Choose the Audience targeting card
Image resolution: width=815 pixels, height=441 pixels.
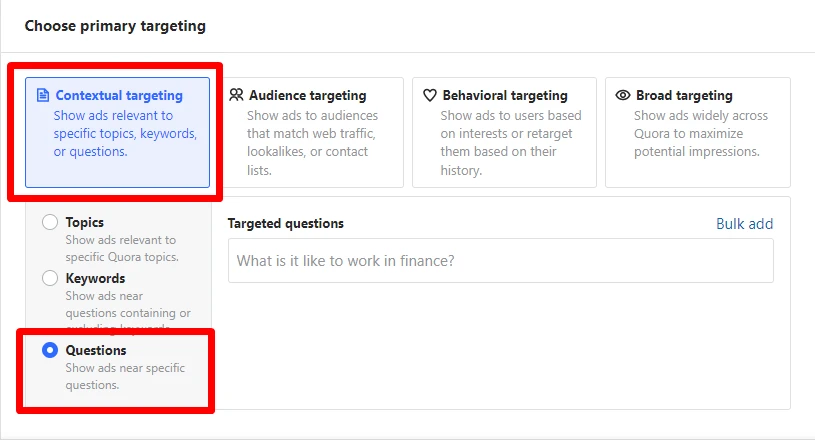[x=312, y=132]
